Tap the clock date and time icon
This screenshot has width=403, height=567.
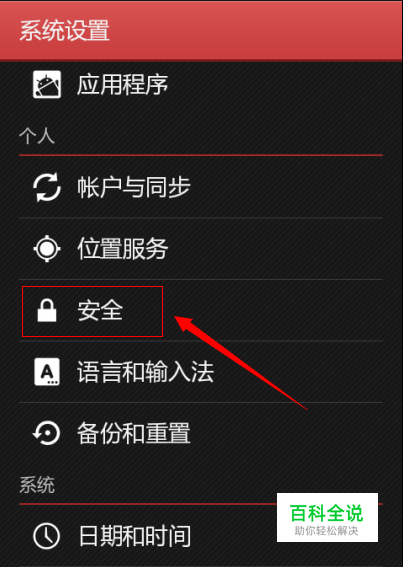click(x=47, y=536)
